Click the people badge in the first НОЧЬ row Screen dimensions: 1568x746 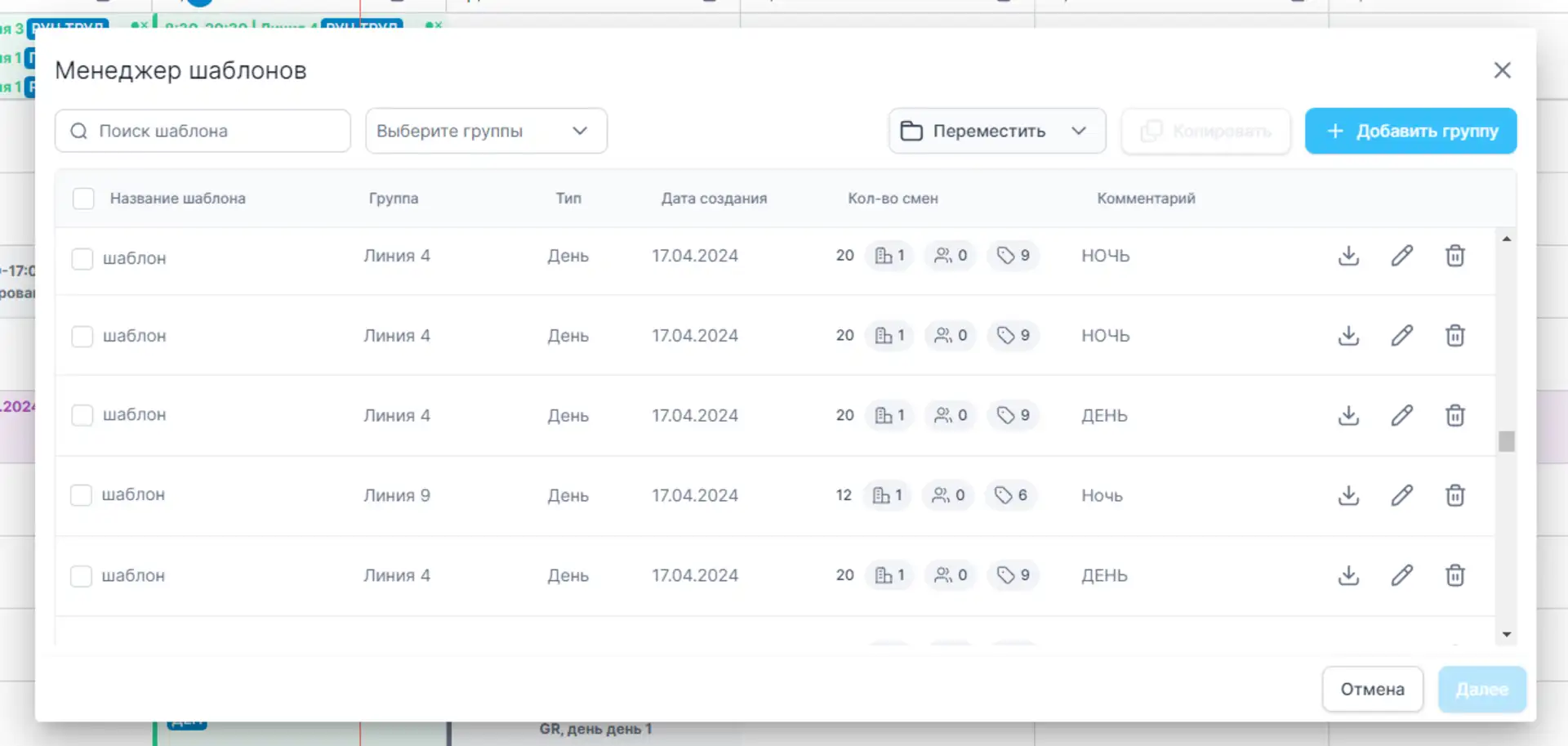click(x=951, y=256)
